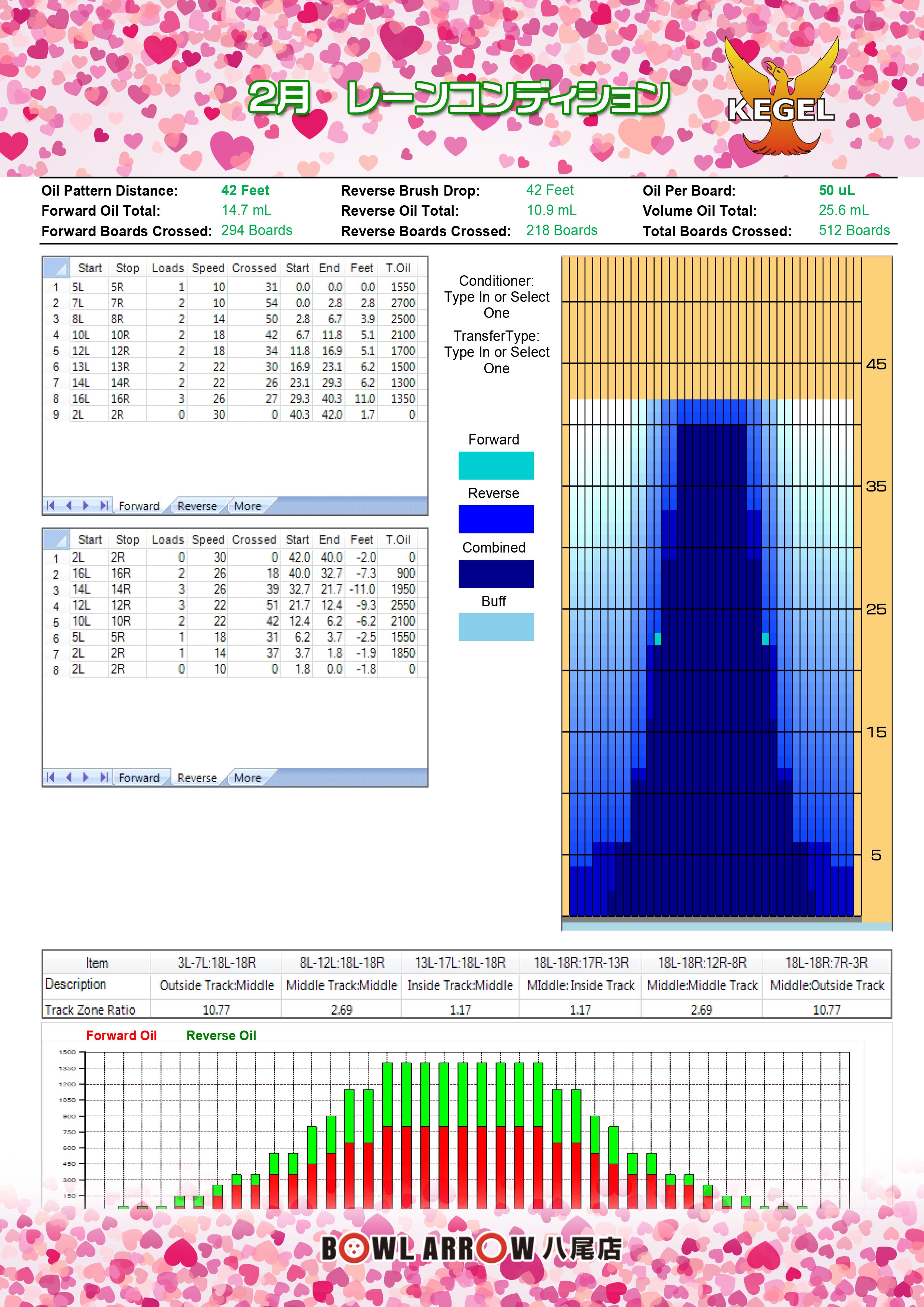This screenshot has width=924, height=1307.
Task: Click track zone header 13L-17L:18L-18R
Action: click(460, 963)
